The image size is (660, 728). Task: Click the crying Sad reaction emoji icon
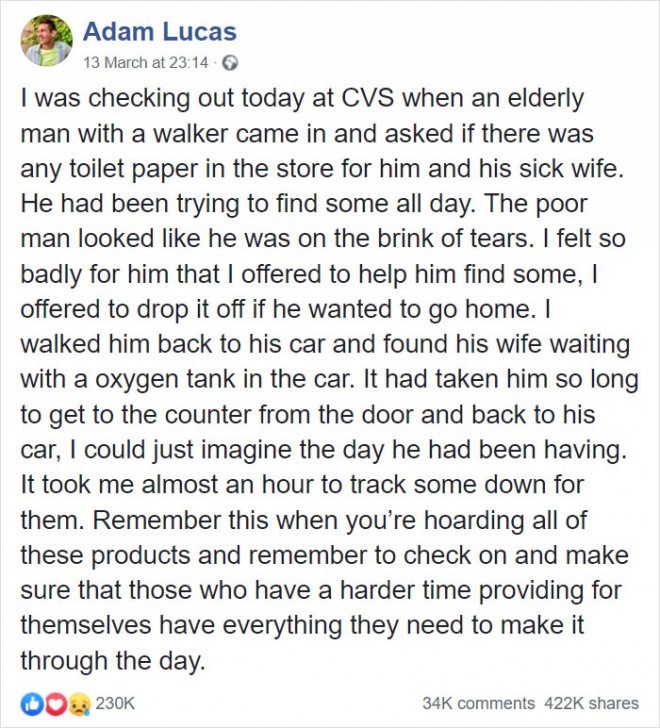(79, 704)
